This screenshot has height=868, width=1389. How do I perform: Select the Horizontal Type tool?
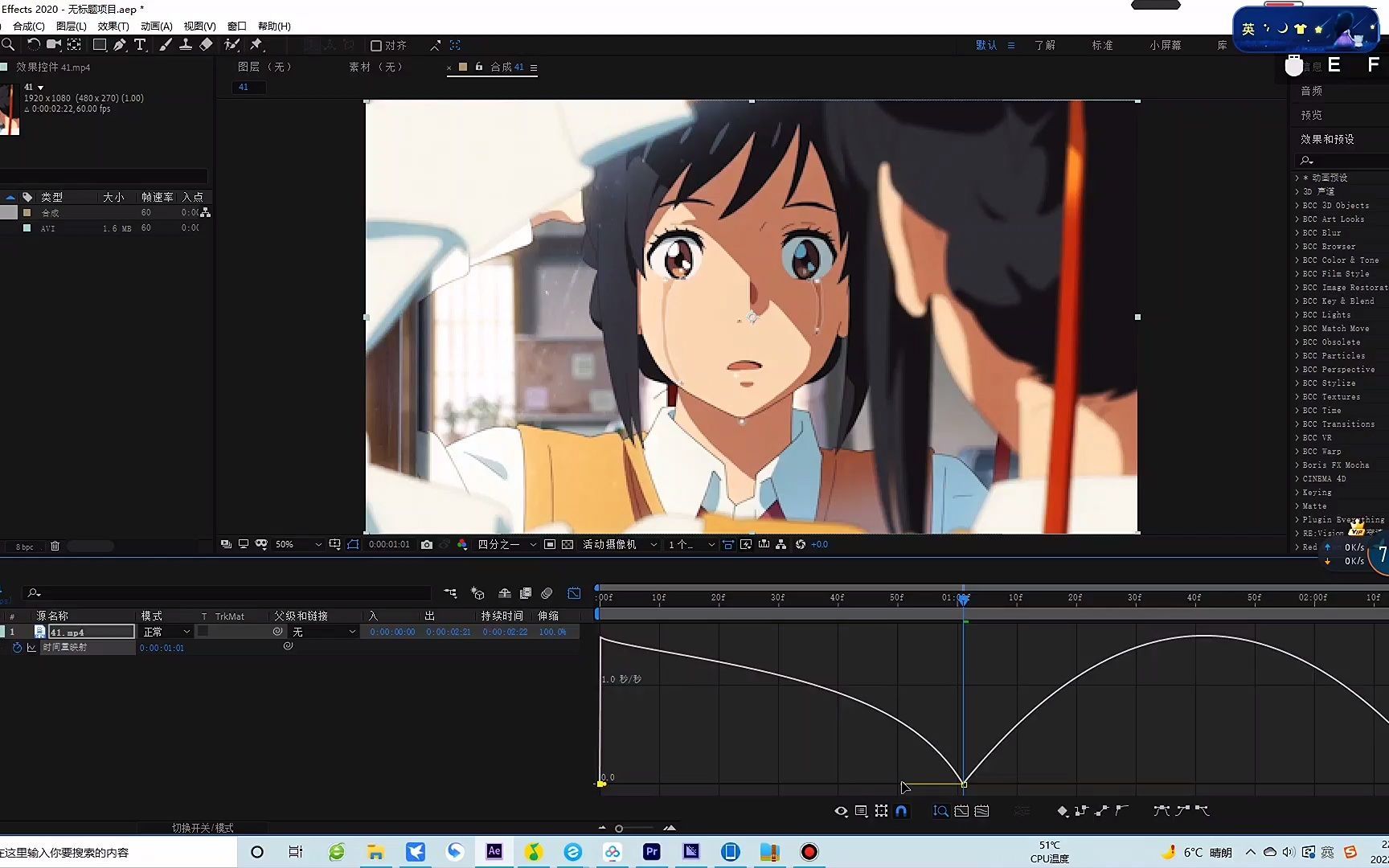(x=140, y=45)
